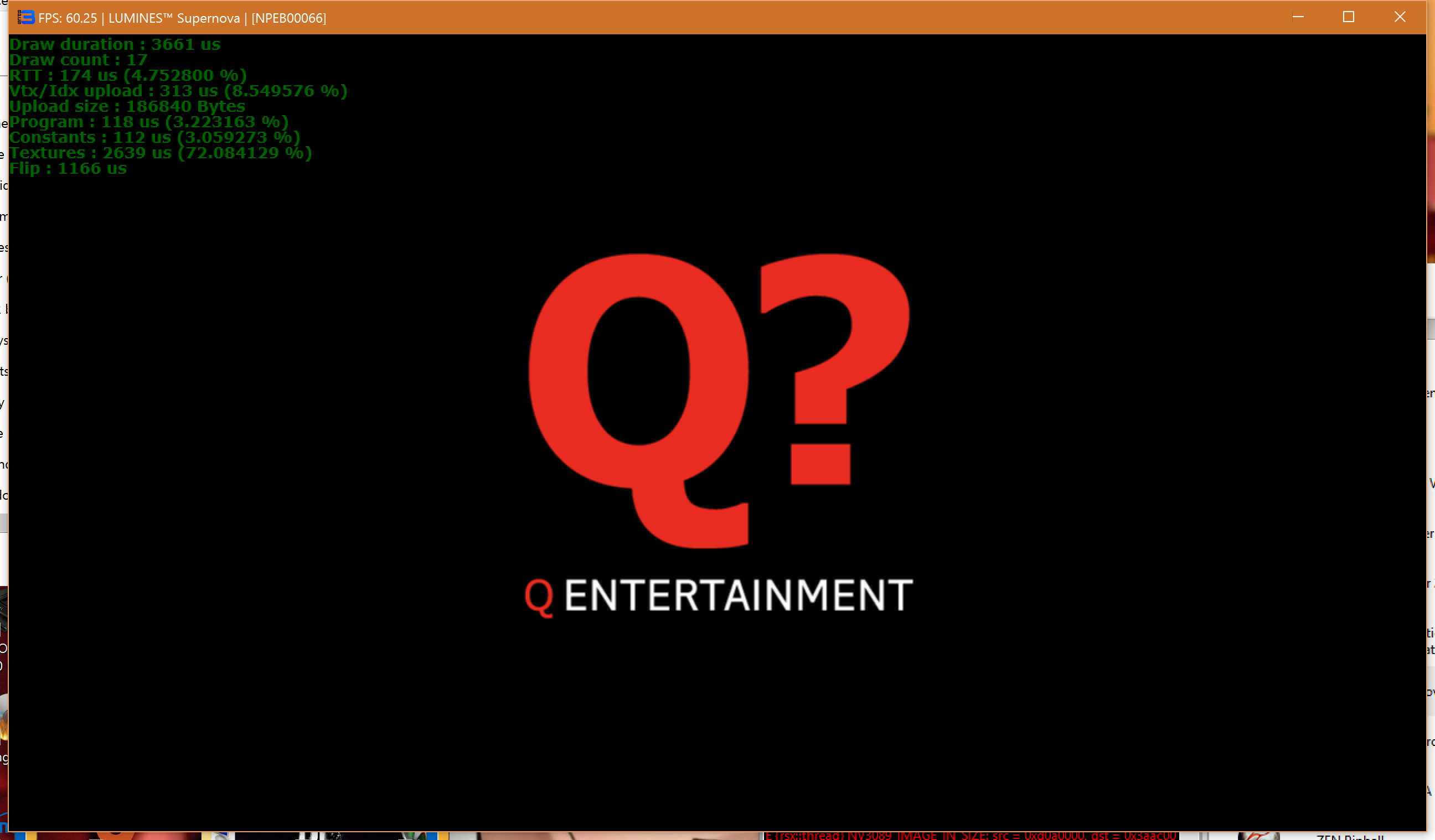
Task: Maximize the LUMINES Supernova window
Action: pyautogui.click(x=1349, y=17)
